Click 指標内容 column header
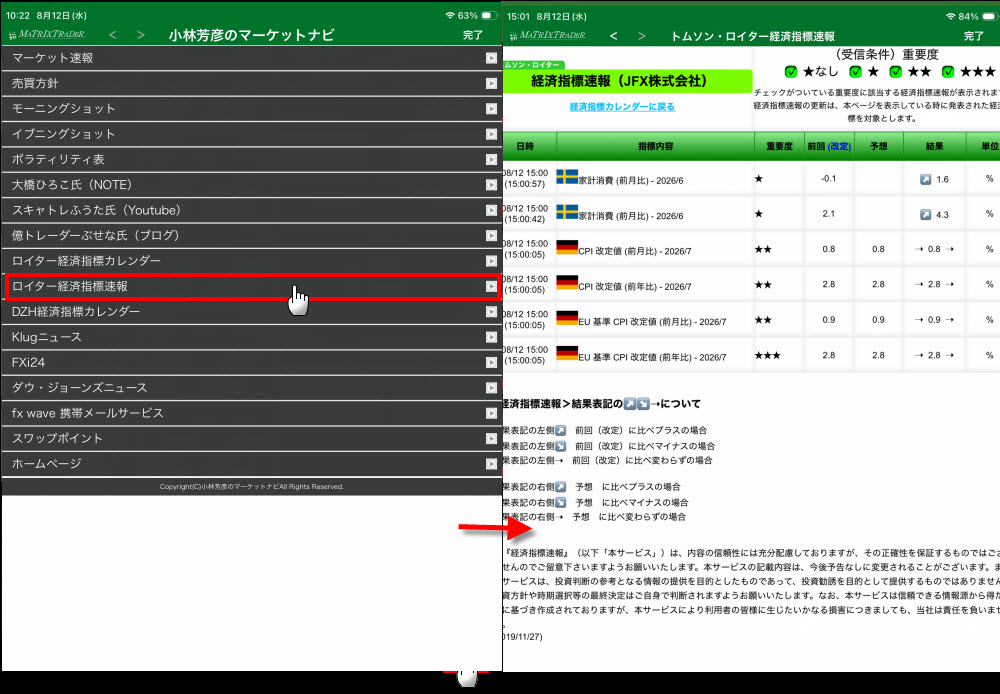 click(x=656, y=146)
